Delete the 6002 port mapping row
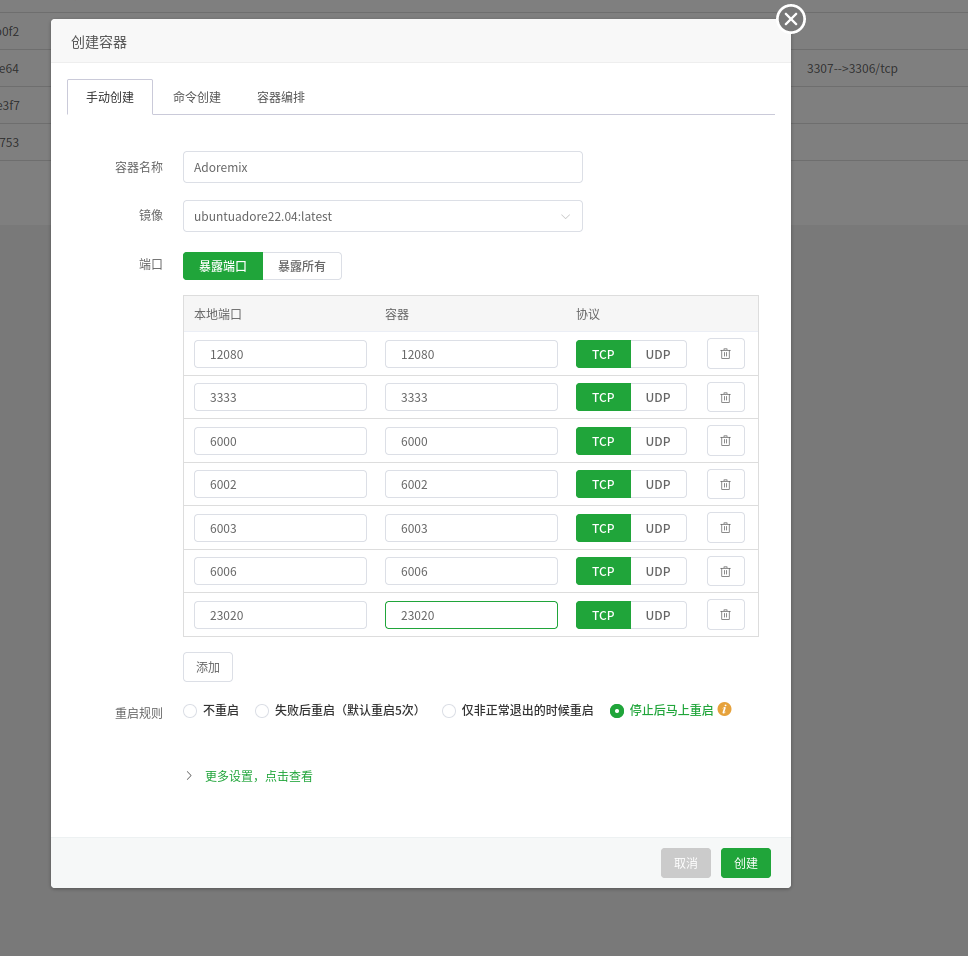This screenshot has height=956, width=968. pos(725,484)
